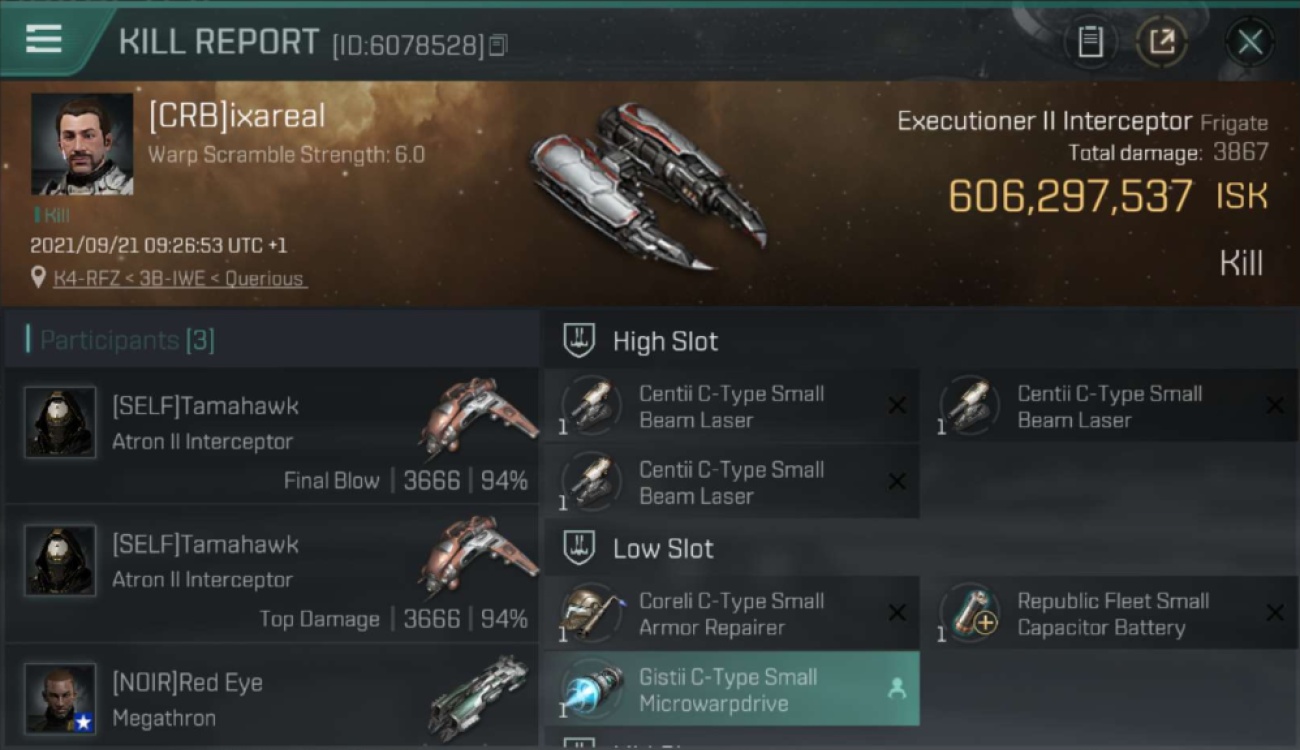The height and width of the screenshot is (750, 1300).
Task: Click the person icon on the Microwarpdrive row
Action: pos(897,688)
